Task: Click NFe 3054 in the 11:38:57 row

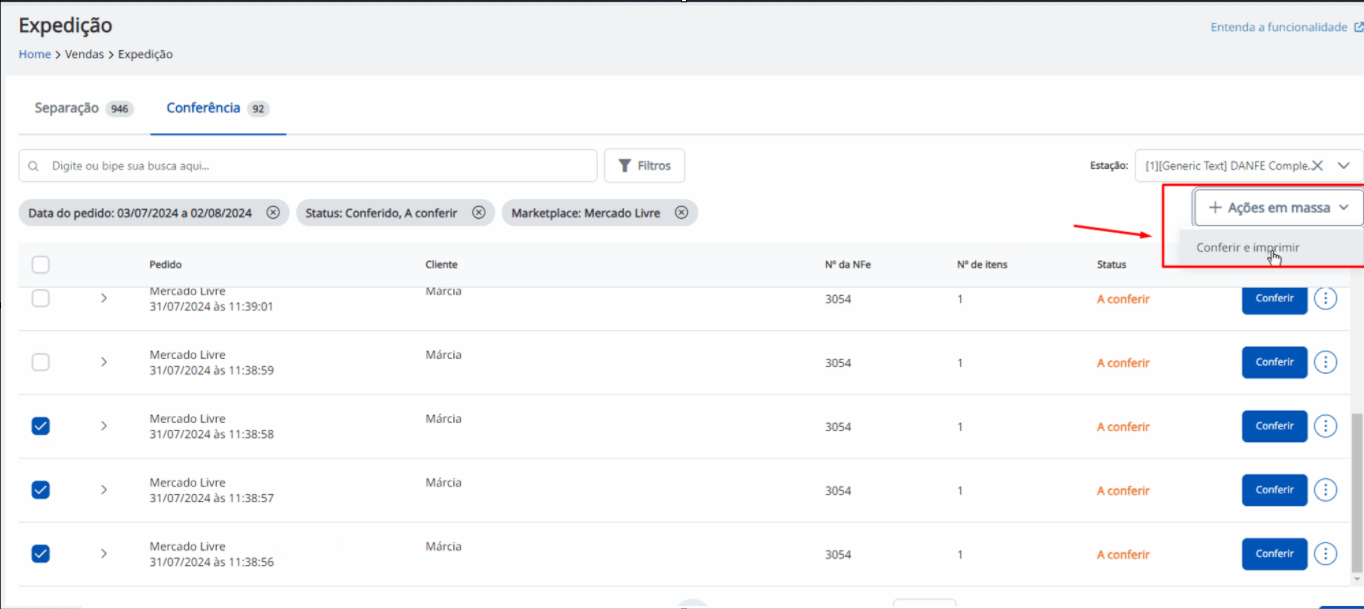Action: pyautogui.click(x=838, y=491)
